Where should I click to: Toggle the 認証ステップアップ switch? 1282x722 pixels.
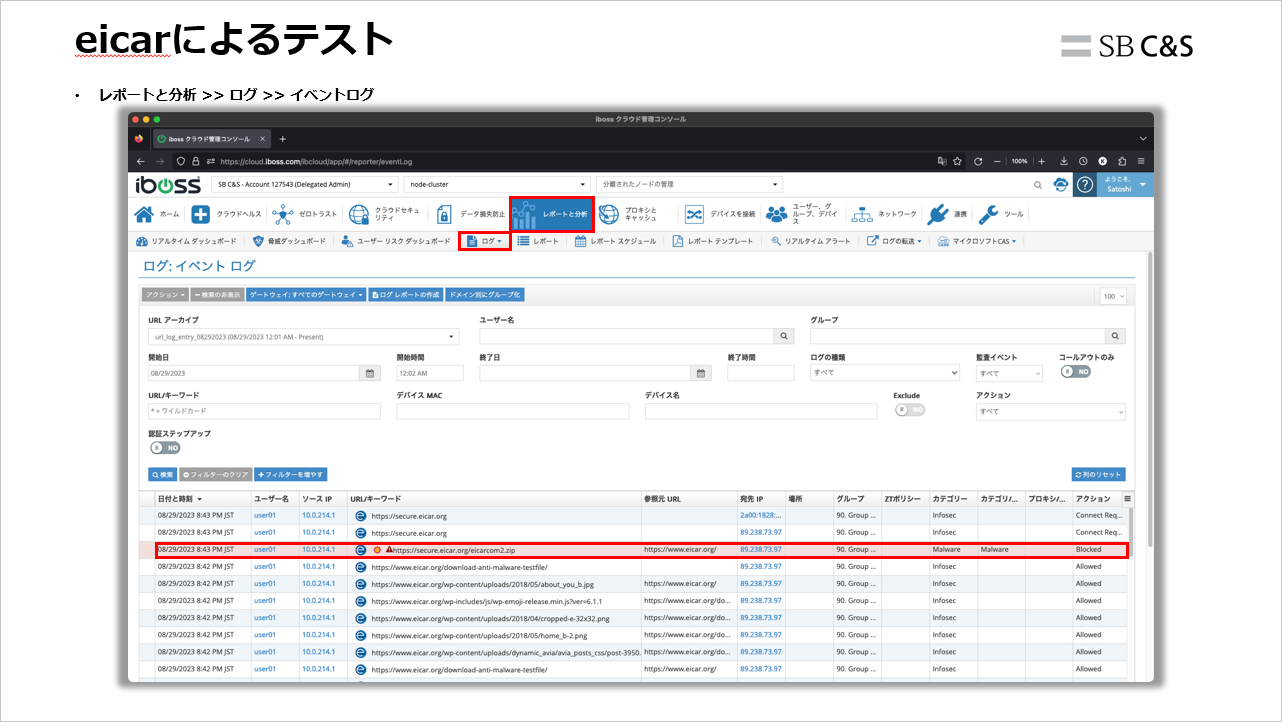(x=164, y=448)
